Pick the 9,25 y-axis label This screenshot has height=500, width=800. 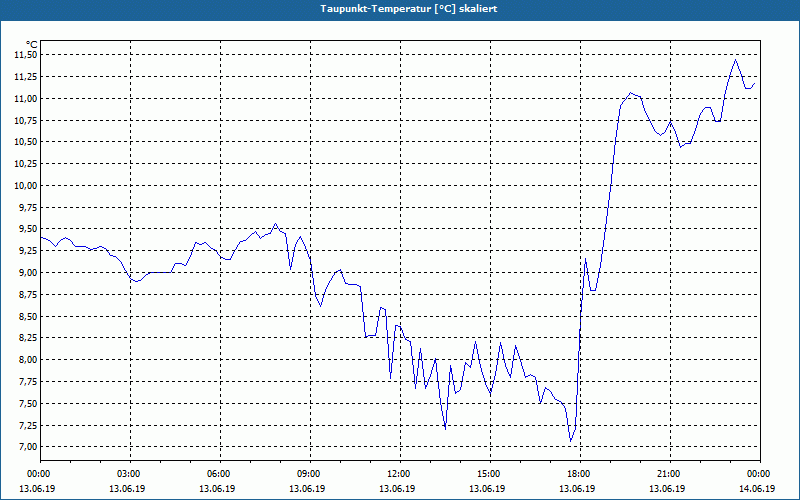(27, 251)
